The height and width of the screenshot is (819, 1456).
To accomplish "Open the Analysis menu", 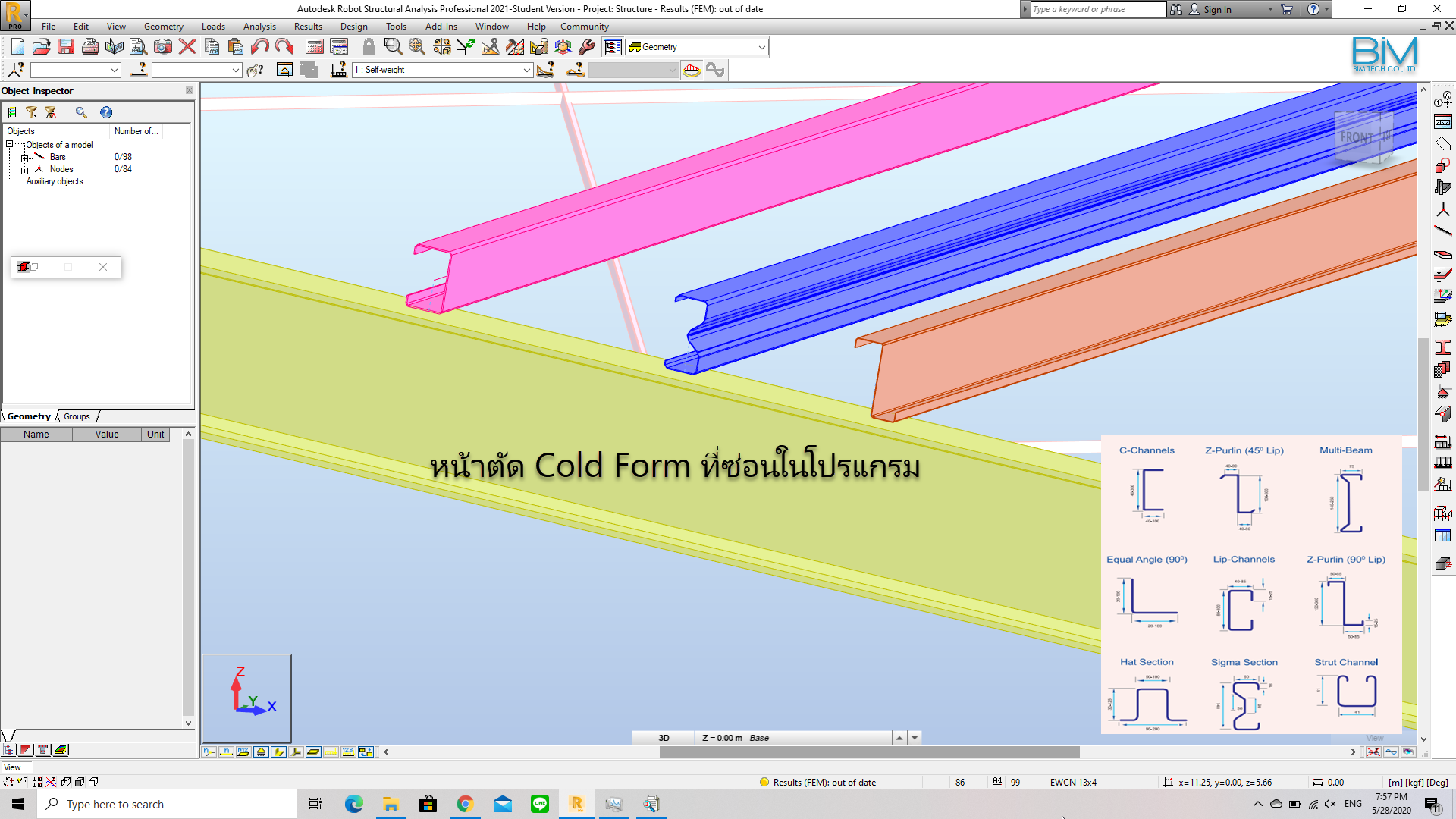I will 259,27.
